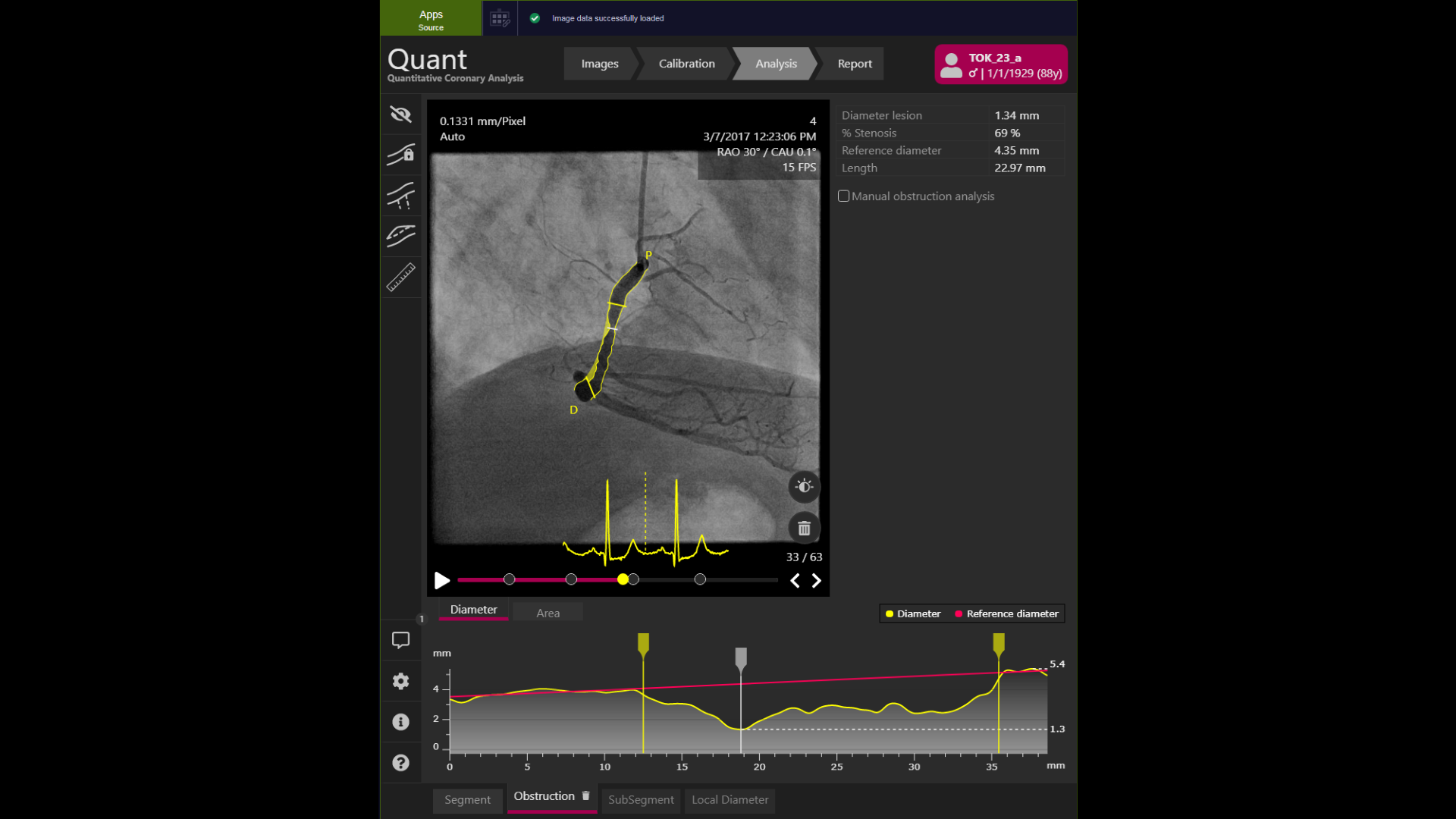Open the Area graph tab
This screenshot has height=819, width=1456.
pyautogui.click(x=548, y=612)
